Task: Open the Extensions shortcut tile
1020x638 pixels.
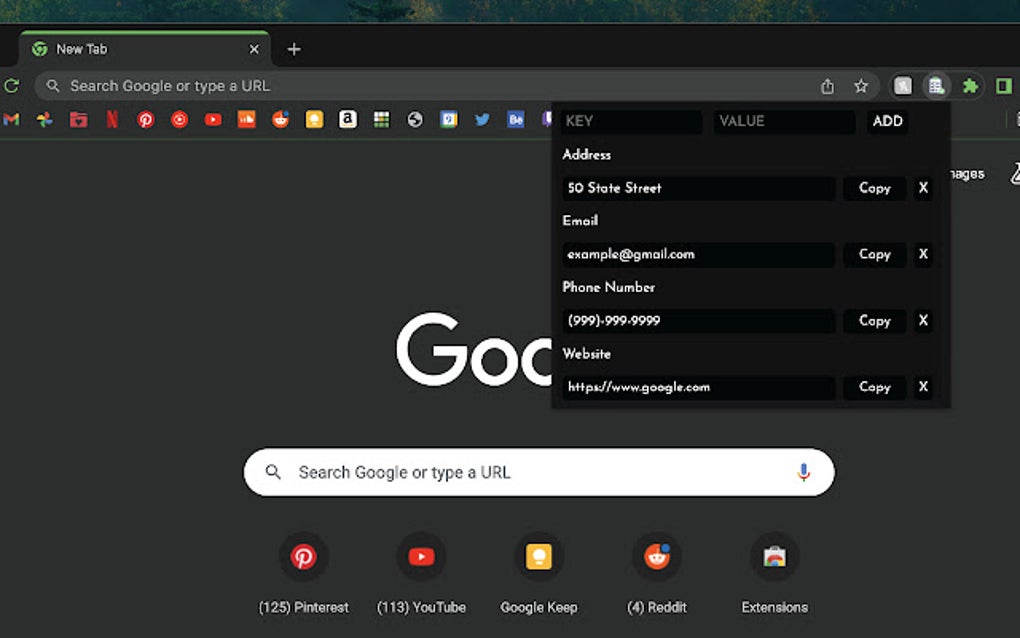Action: point(775,574)
